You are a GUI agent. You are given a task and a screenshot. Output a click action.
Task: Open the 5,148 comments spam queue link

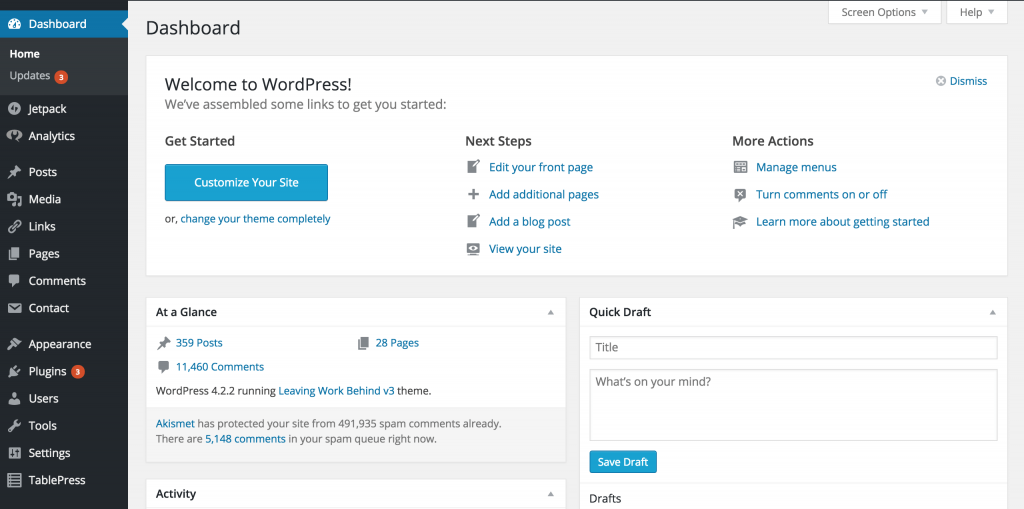(246, 439)
